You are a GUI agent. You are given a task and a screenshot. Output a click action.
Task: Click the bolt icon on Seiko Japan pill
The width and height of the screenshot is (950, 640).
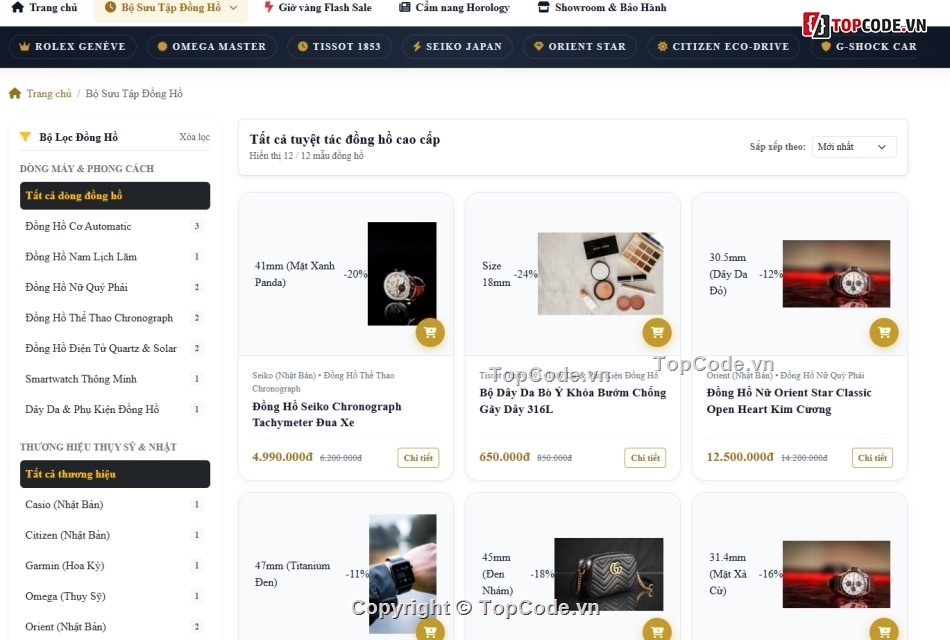coord(417,47)
